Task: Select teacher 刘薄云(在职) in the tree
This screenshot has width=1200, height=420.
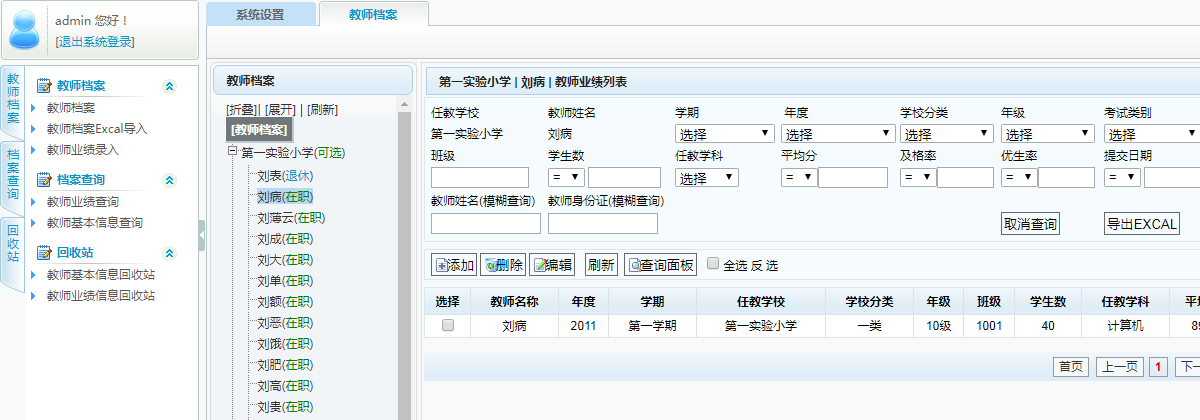Action: pyautogui.click(x=291, y=217)
